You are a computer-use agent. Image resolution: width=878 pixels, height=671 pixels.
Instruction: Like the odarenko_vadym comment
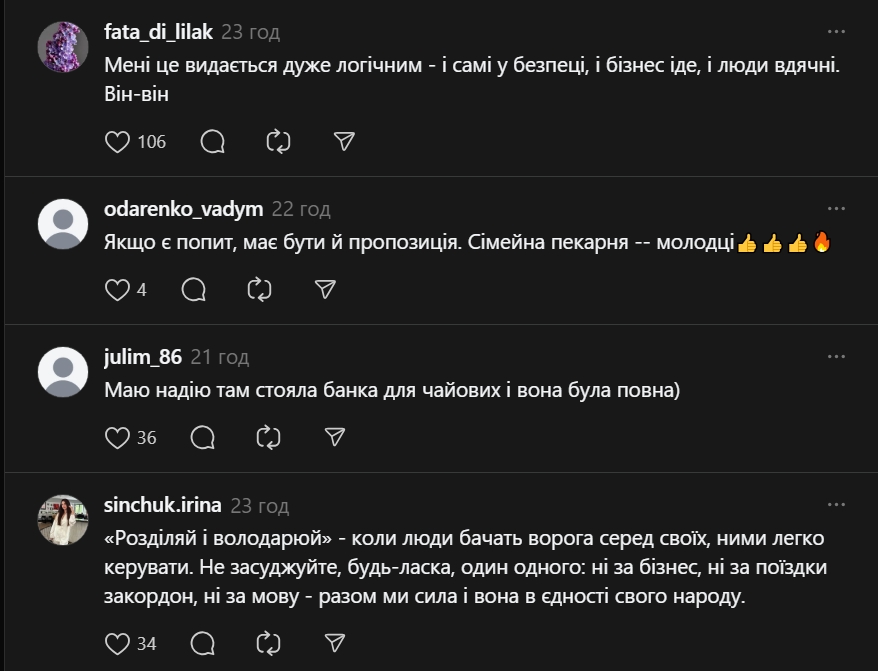point(118,289)
